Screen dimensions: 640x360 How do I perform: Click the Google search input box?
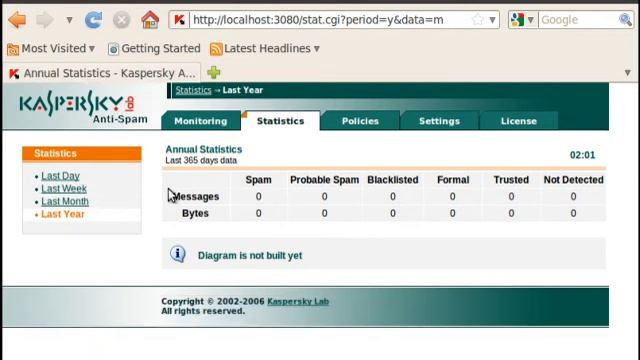578,20
